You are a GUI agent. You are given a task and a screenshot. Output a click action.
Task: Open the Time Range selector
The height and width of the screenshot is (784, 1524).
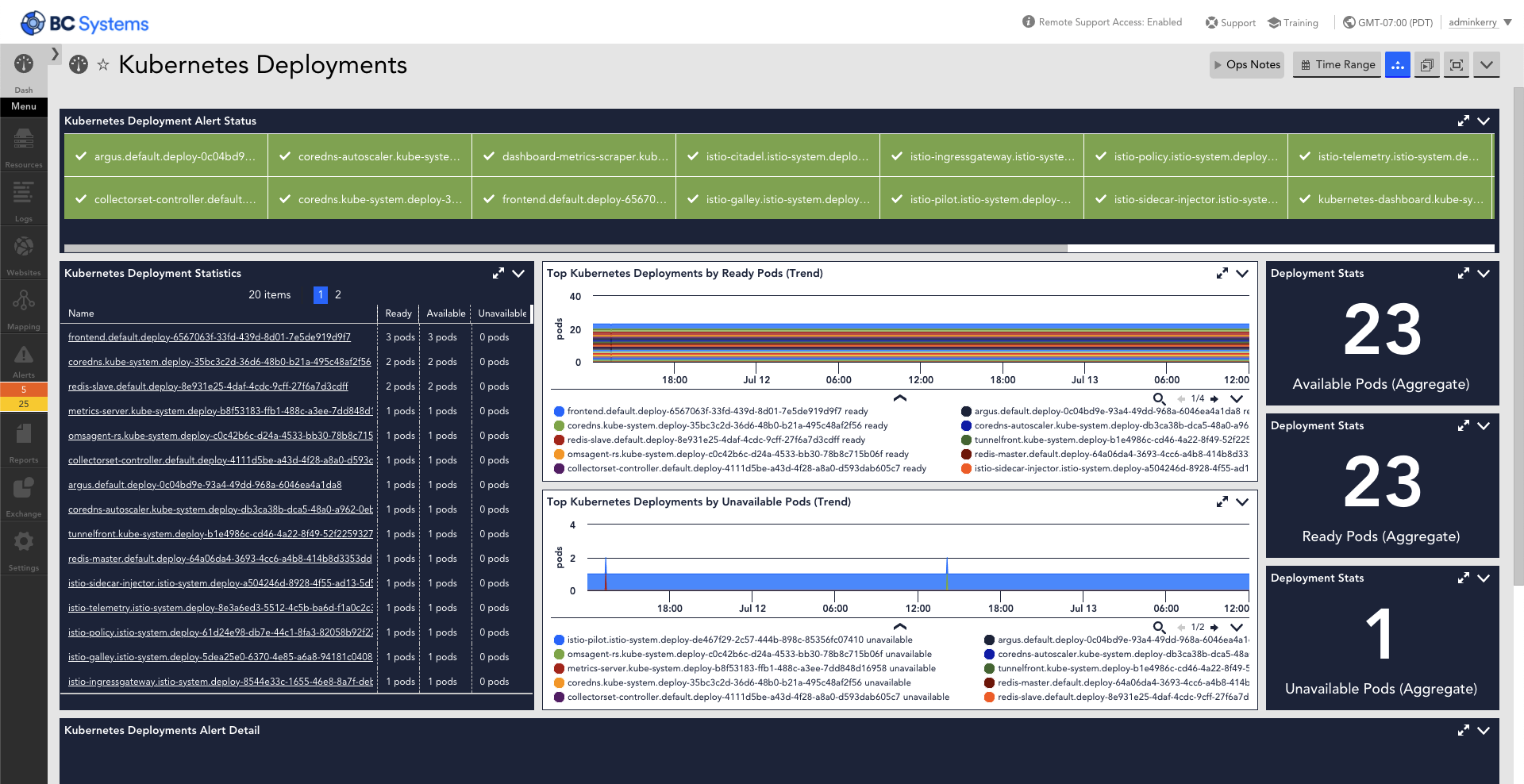point(1337,64)
